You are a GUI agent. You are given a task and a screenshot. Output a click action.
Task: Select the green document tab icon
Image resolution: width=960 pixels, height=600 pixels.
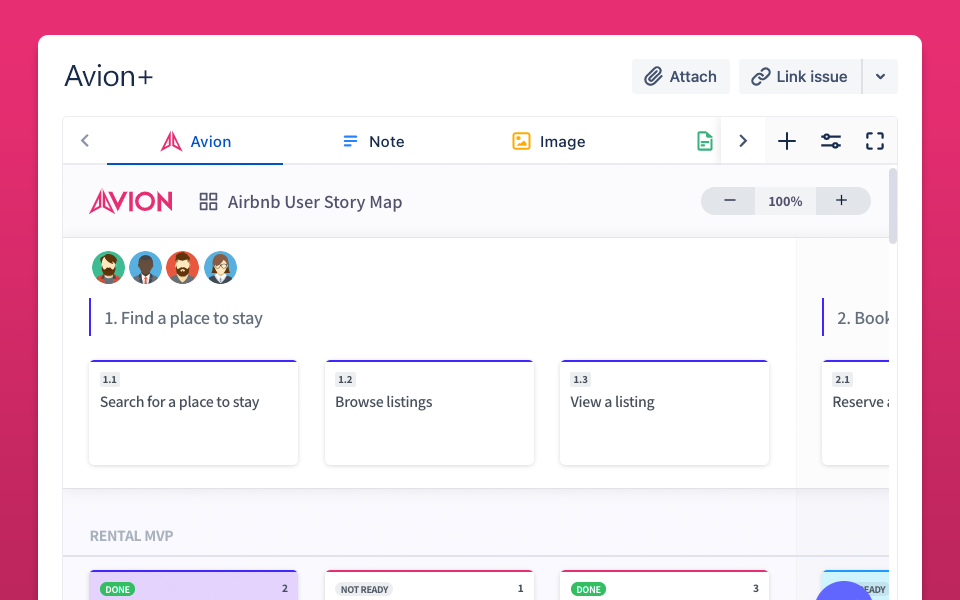click(x=705, y=141)
